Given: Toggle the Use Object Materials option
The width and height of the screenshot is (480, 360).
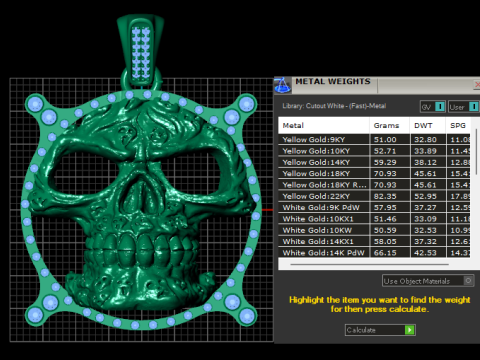Looking at the screenshot, I should 428,281.
